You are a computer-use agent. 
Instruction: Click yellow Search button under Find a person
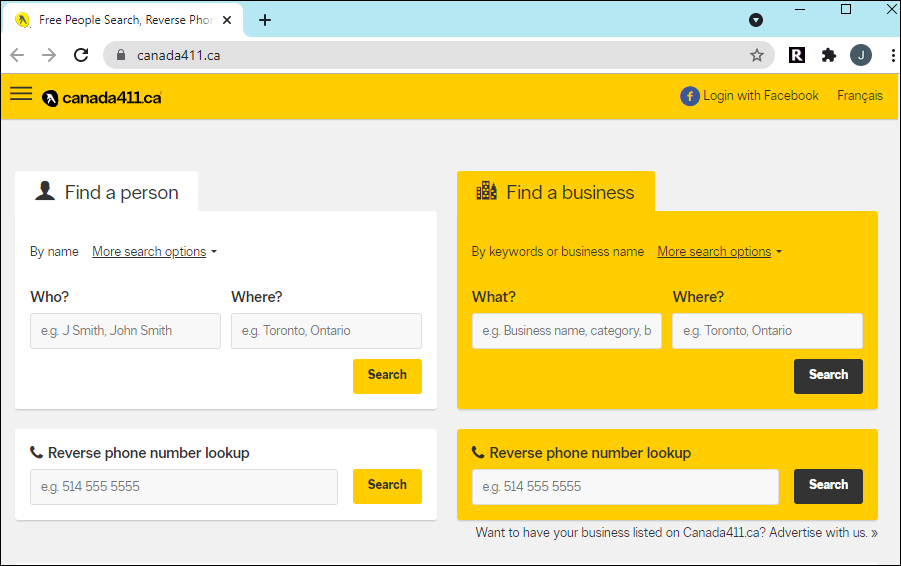pos(387,376)
